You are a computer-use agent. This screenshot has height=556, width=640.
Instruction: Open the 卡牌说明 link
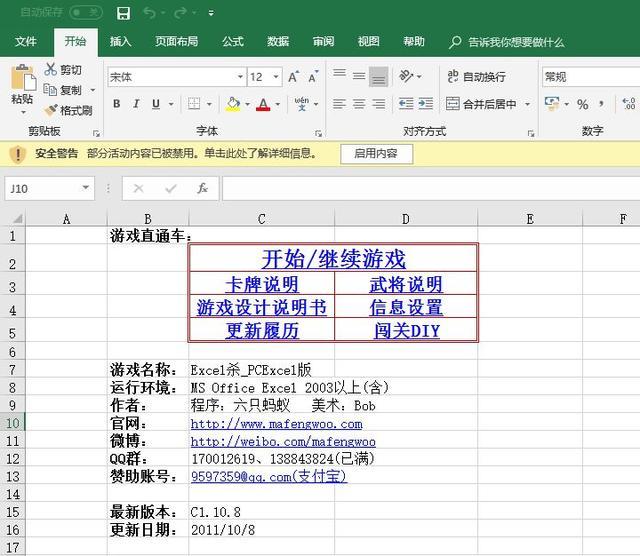coord(262,284)
